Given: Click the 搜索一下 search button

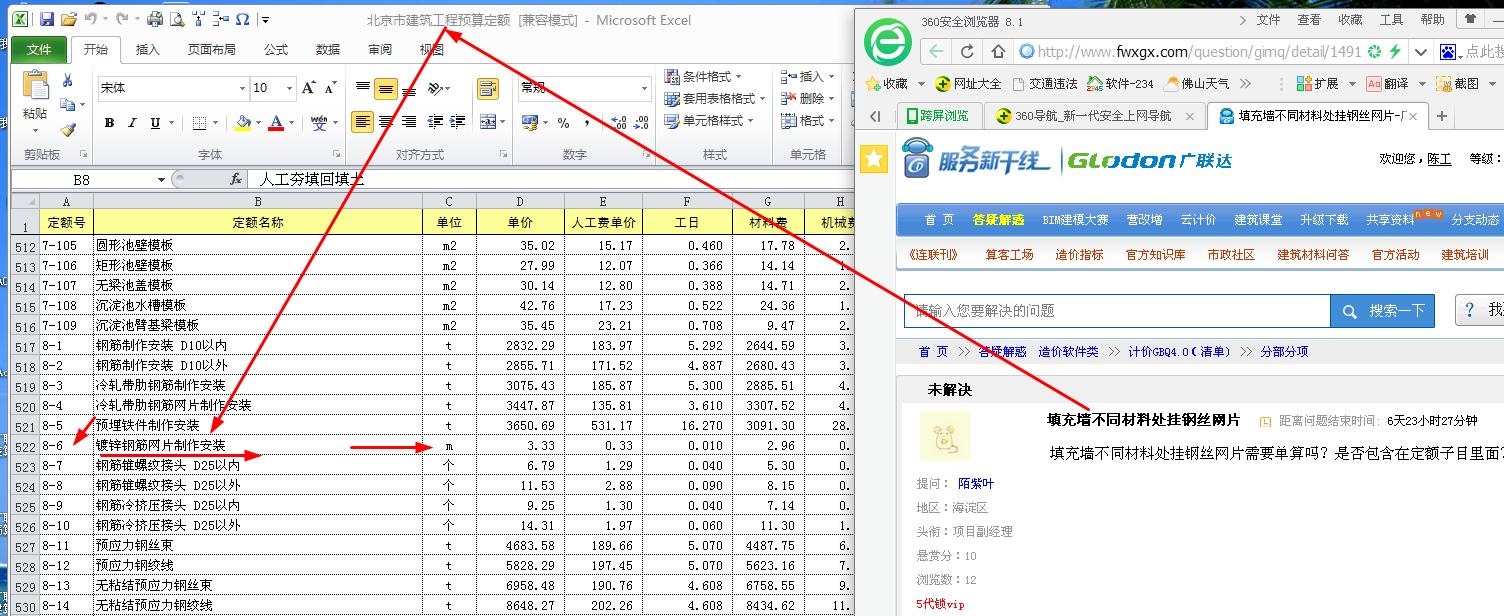Looking at the screenshot, I should 1383,311.
